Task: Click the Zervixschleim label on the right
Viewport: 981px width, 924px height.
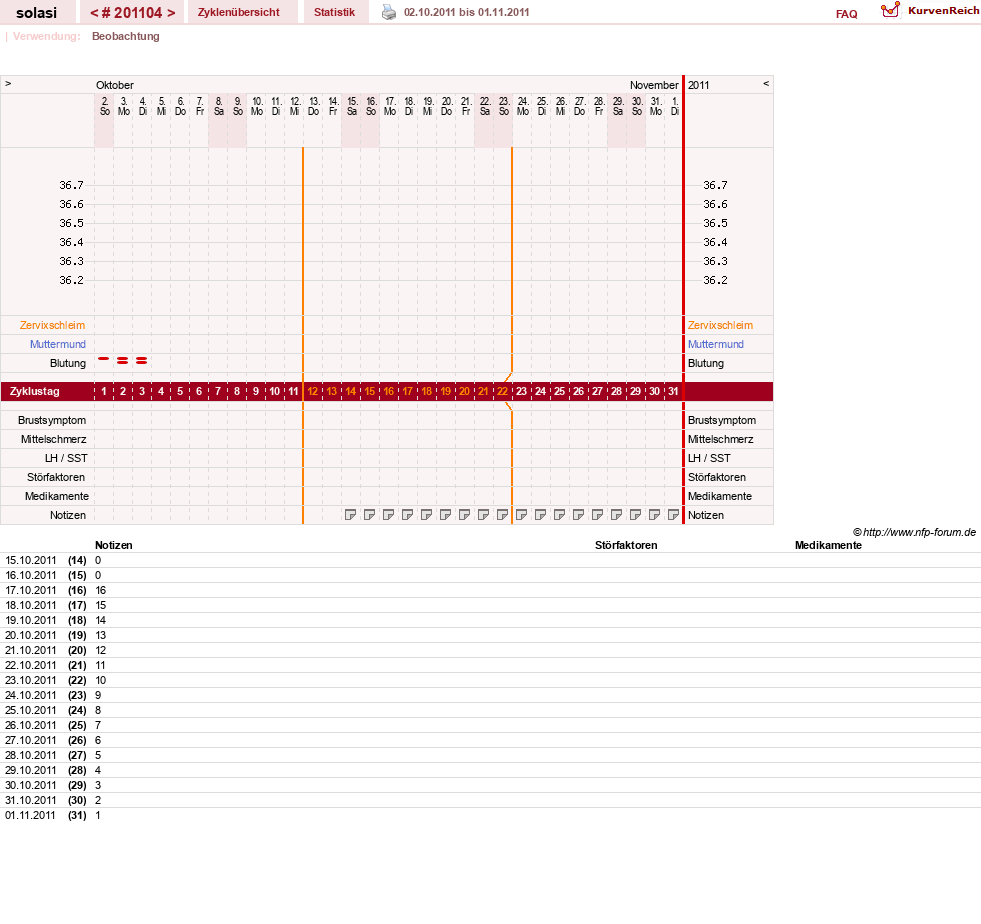Action: click(x=720, y=325)
